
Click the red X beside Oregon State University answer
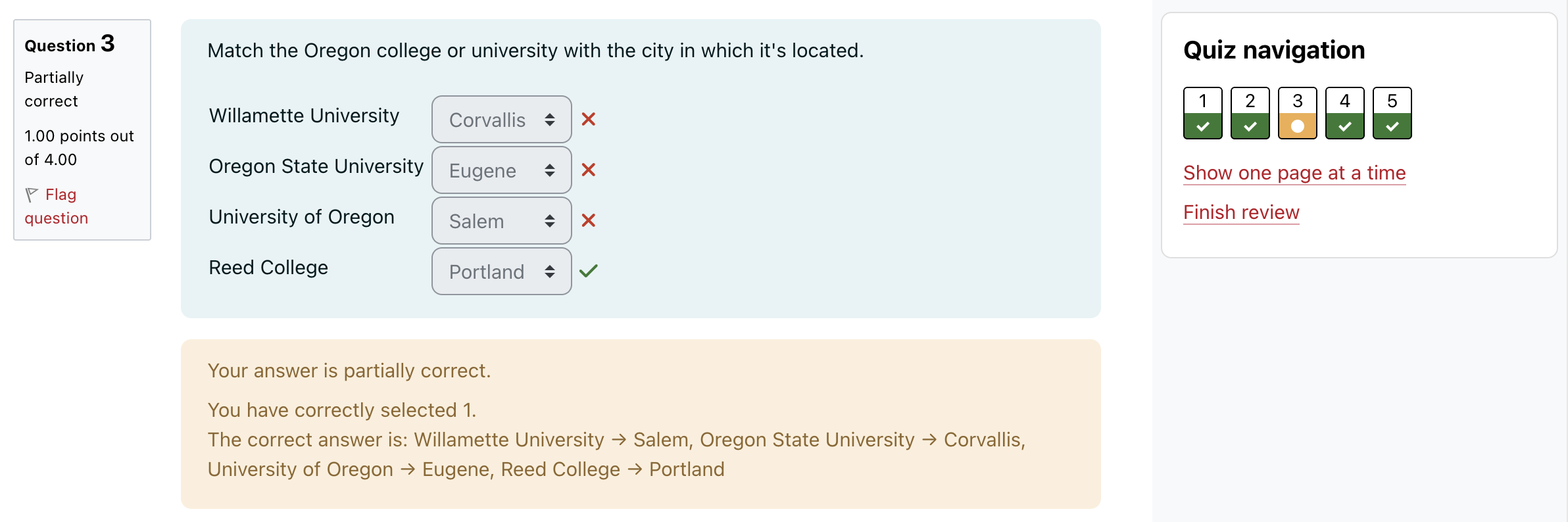(589, 170)
